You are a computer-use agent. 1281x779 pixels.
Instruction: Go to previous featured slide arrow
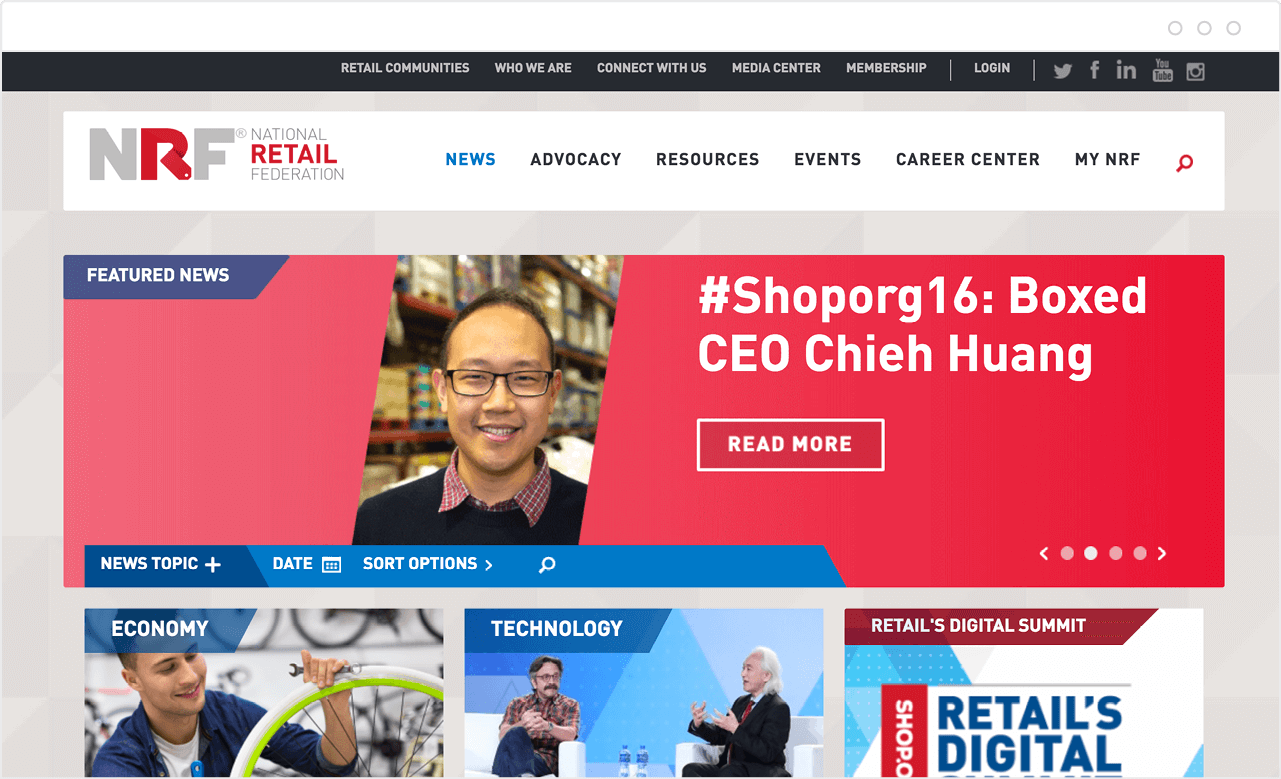pyautogui.click(x=1044, y=553)
